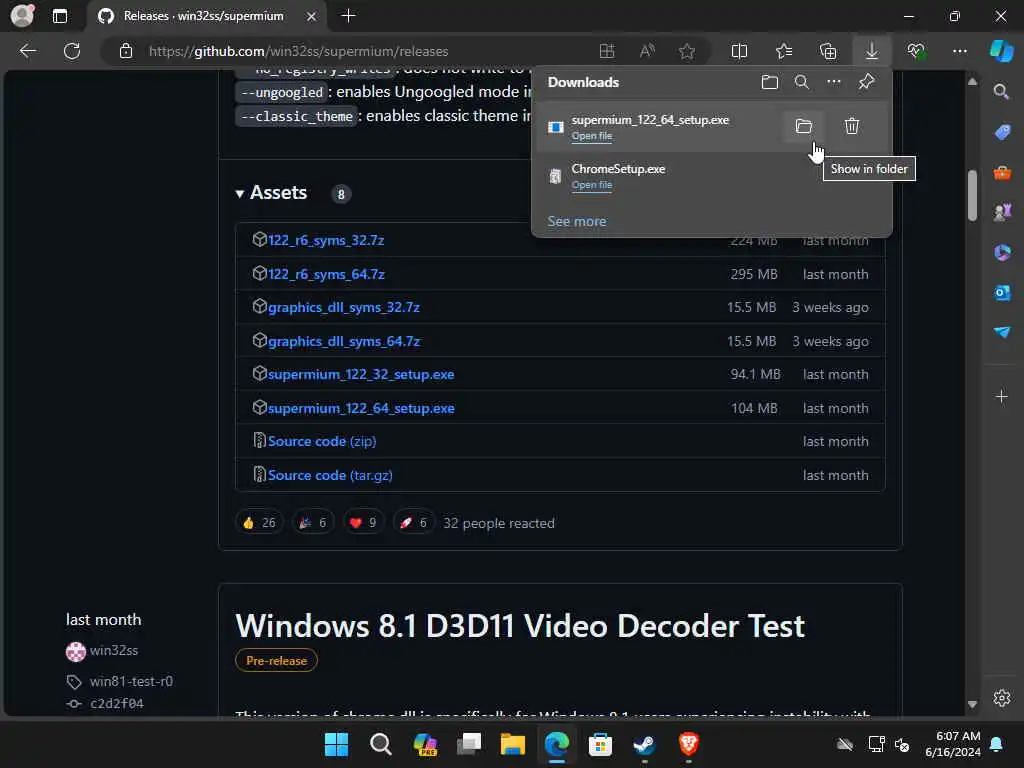Click the party popper reaction 6

pos(313,522)
